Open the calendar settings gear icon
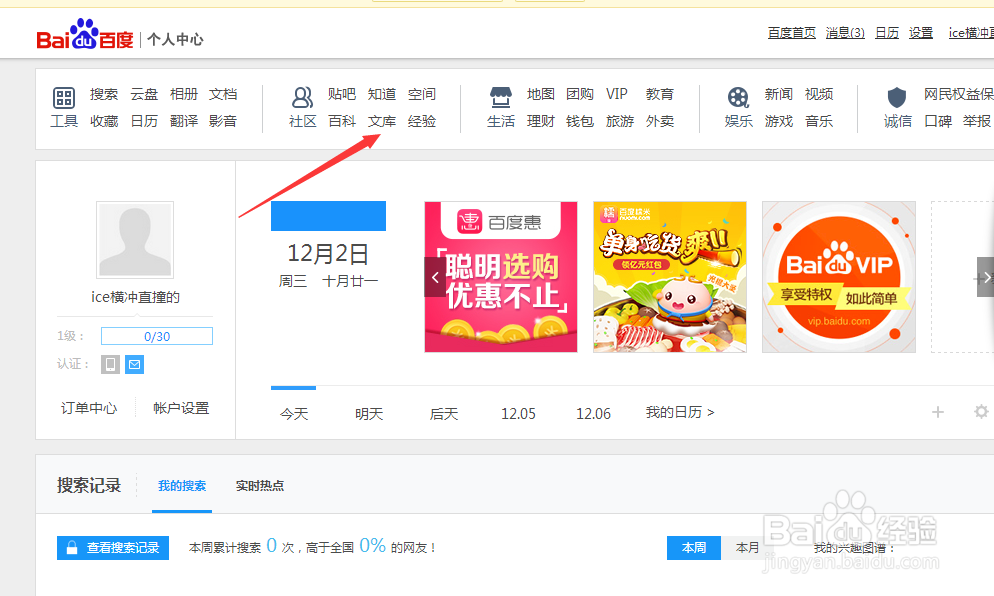The width and height of the screenshot is (994, 596). pos(981,412)
